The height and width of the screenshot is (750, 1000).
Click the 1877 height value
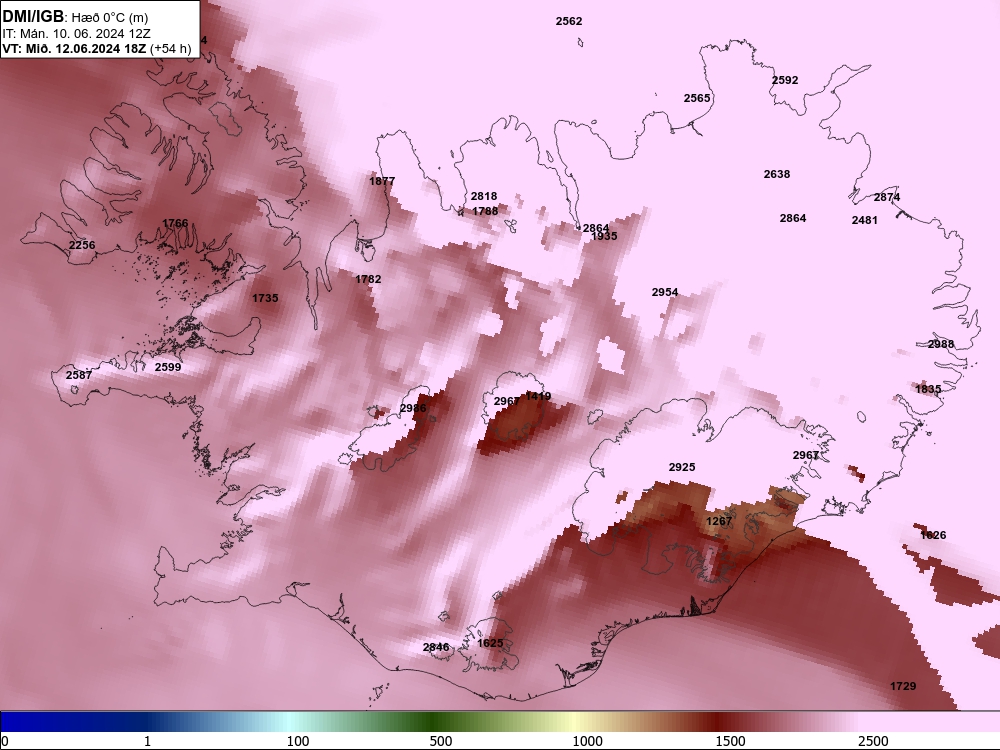pos(382,181)
